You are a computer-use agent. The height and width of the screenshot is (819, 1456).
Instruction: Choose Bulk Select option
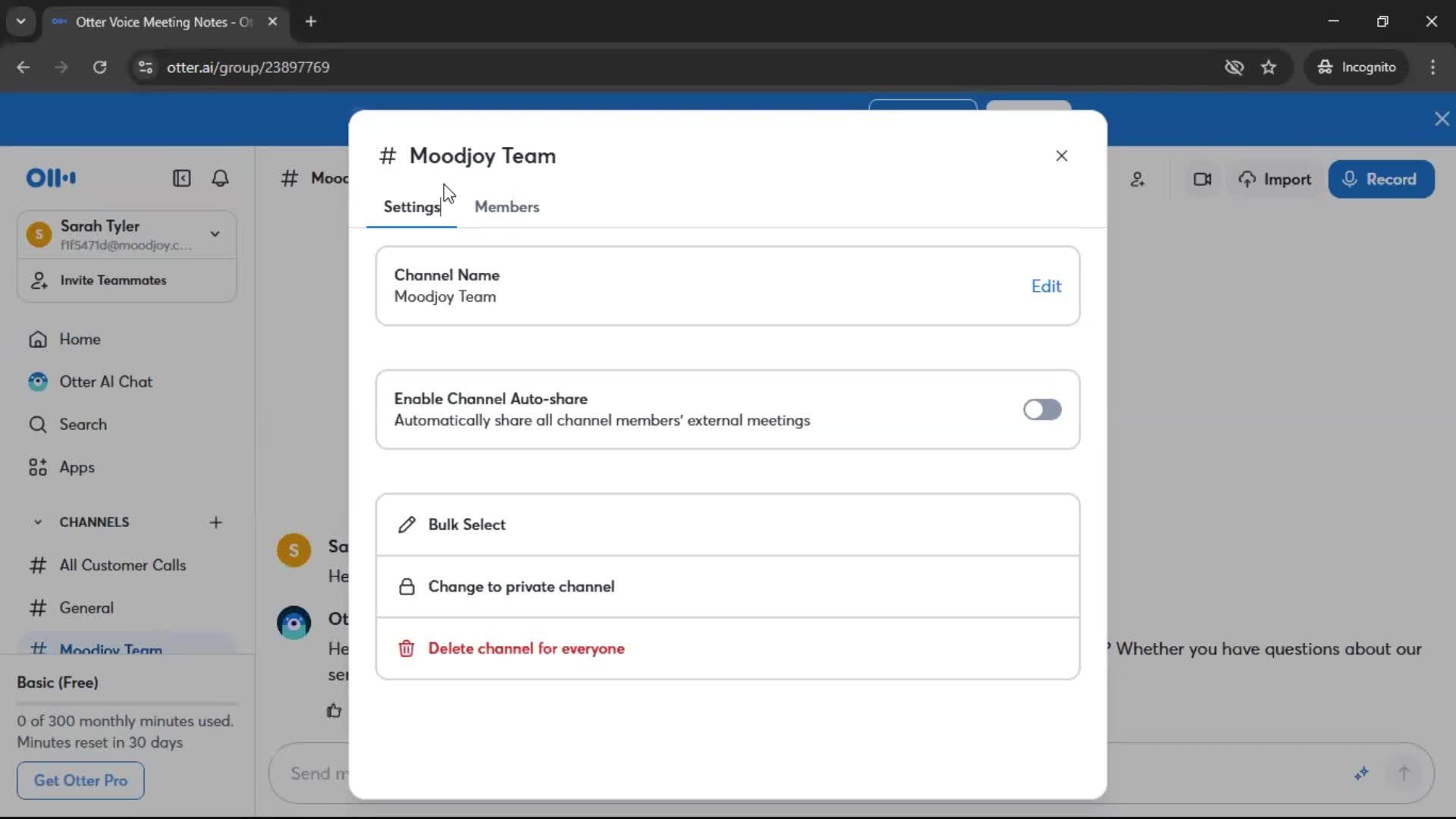click(727, 525)
